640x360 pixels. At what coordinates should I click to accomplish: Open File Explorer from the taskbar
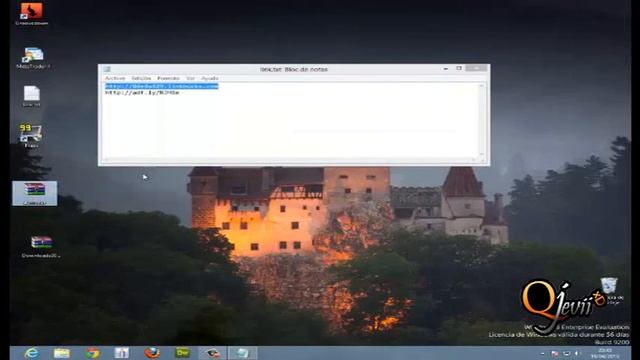[62, 353]
